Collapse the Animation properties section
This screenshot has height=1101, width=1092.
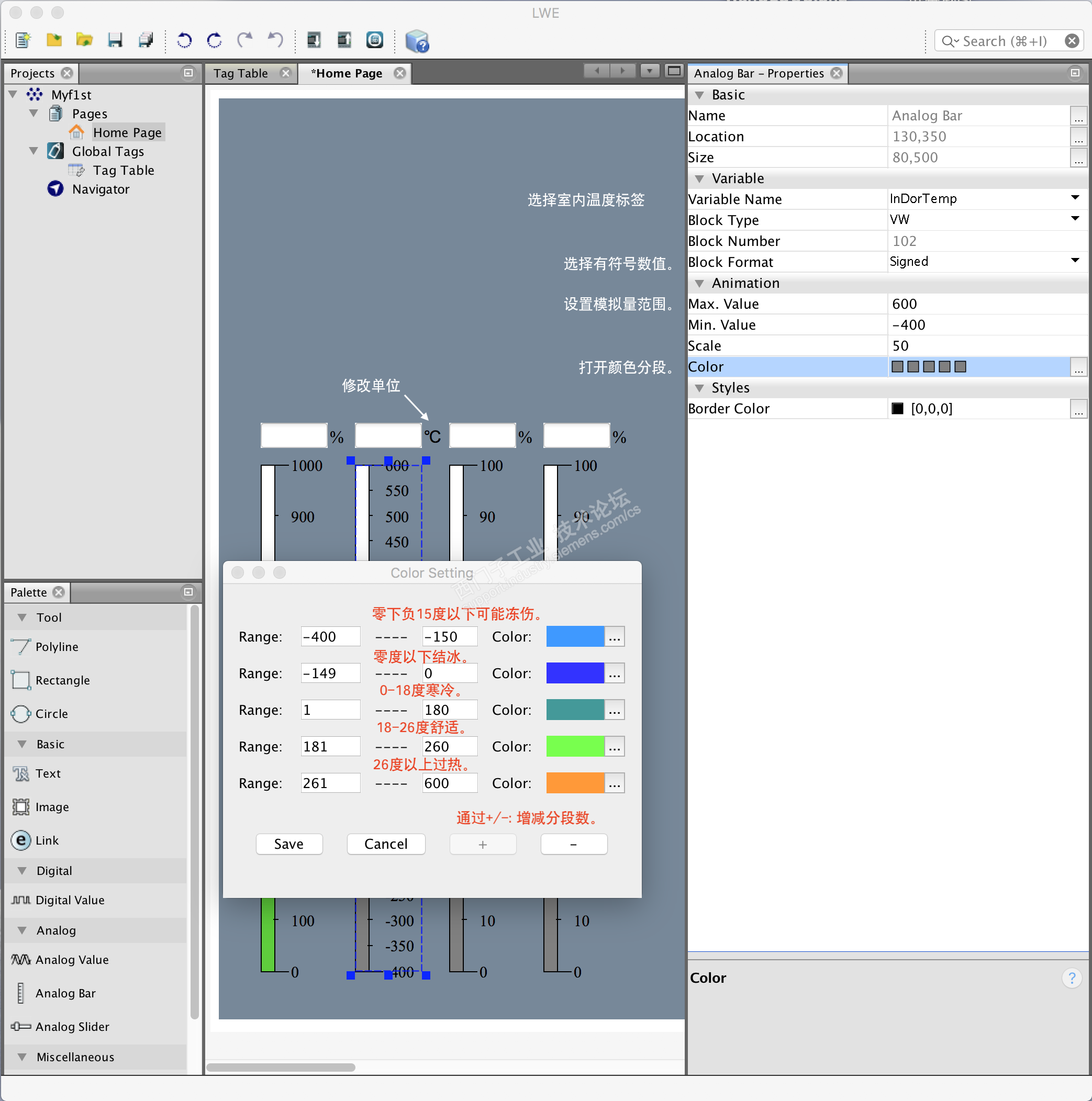pos(699,283)
